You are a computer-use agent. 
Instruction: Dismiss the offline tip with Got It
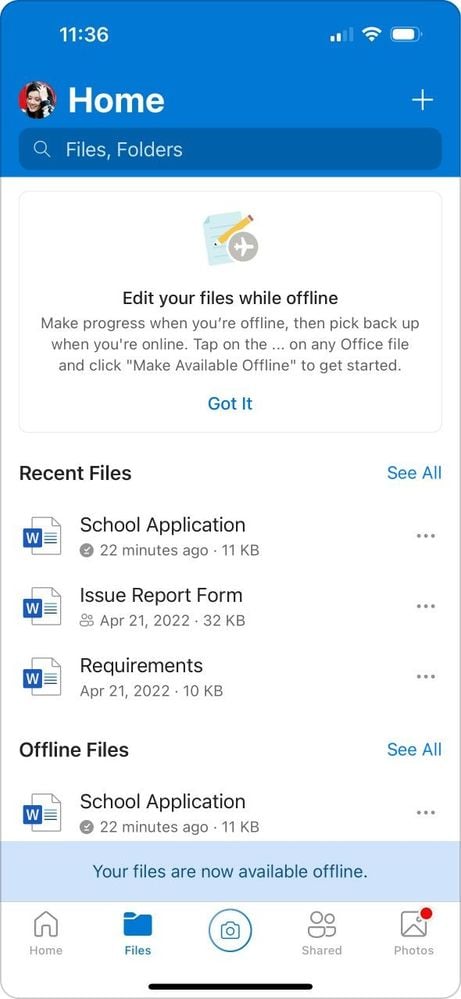point(230,403)
